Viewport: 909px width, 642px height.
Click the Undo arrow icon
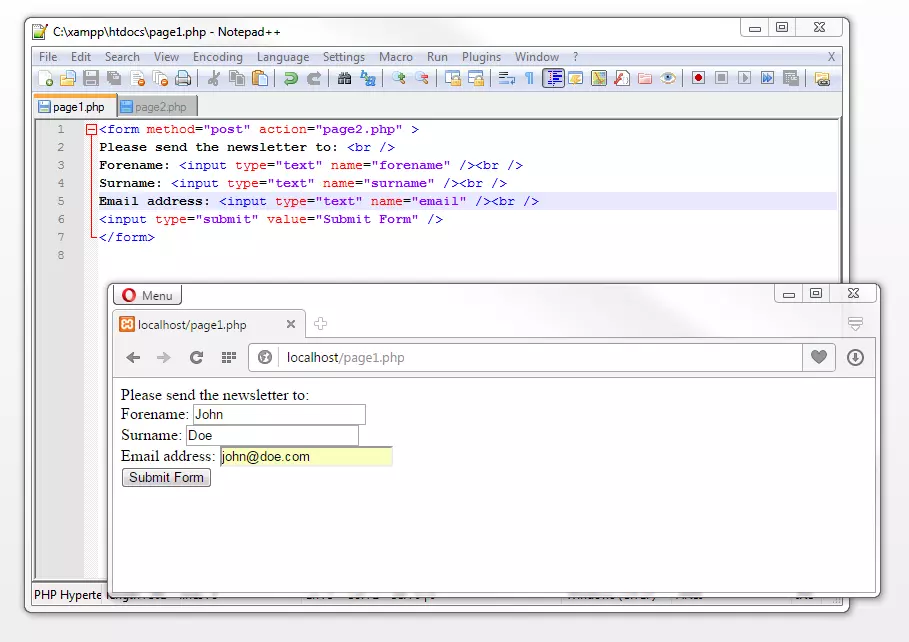[291, 80]
